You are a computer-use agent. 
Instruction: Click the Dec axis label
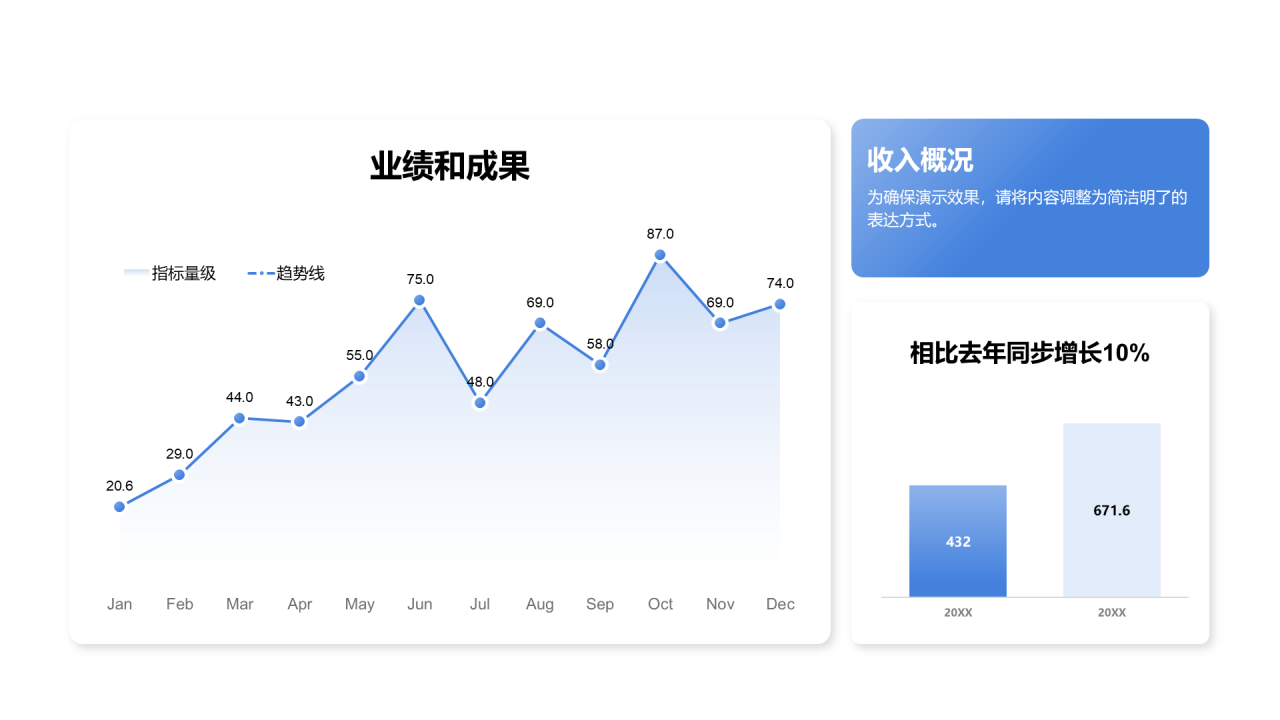(780, 604)
